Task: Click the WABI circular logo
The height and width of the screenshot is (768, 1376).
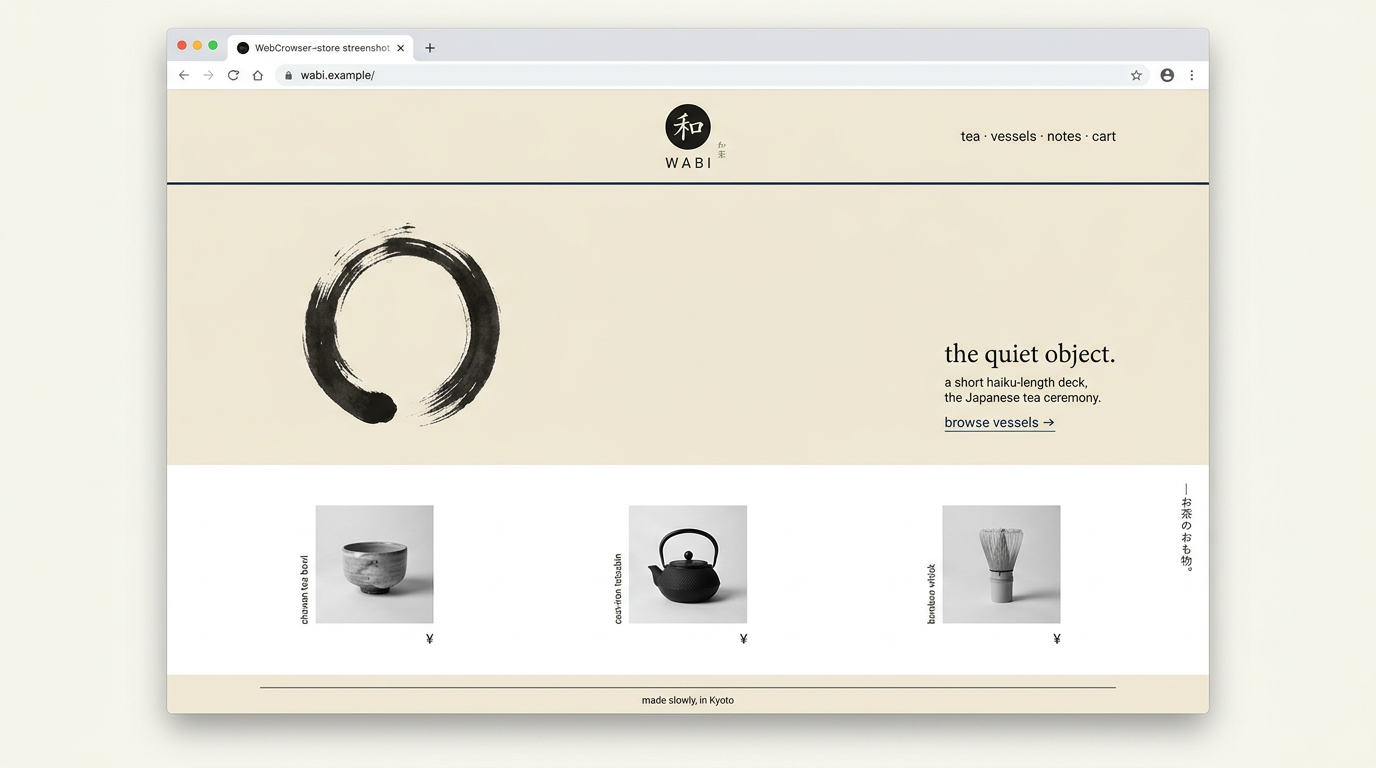Action: (x=688, y=128)
